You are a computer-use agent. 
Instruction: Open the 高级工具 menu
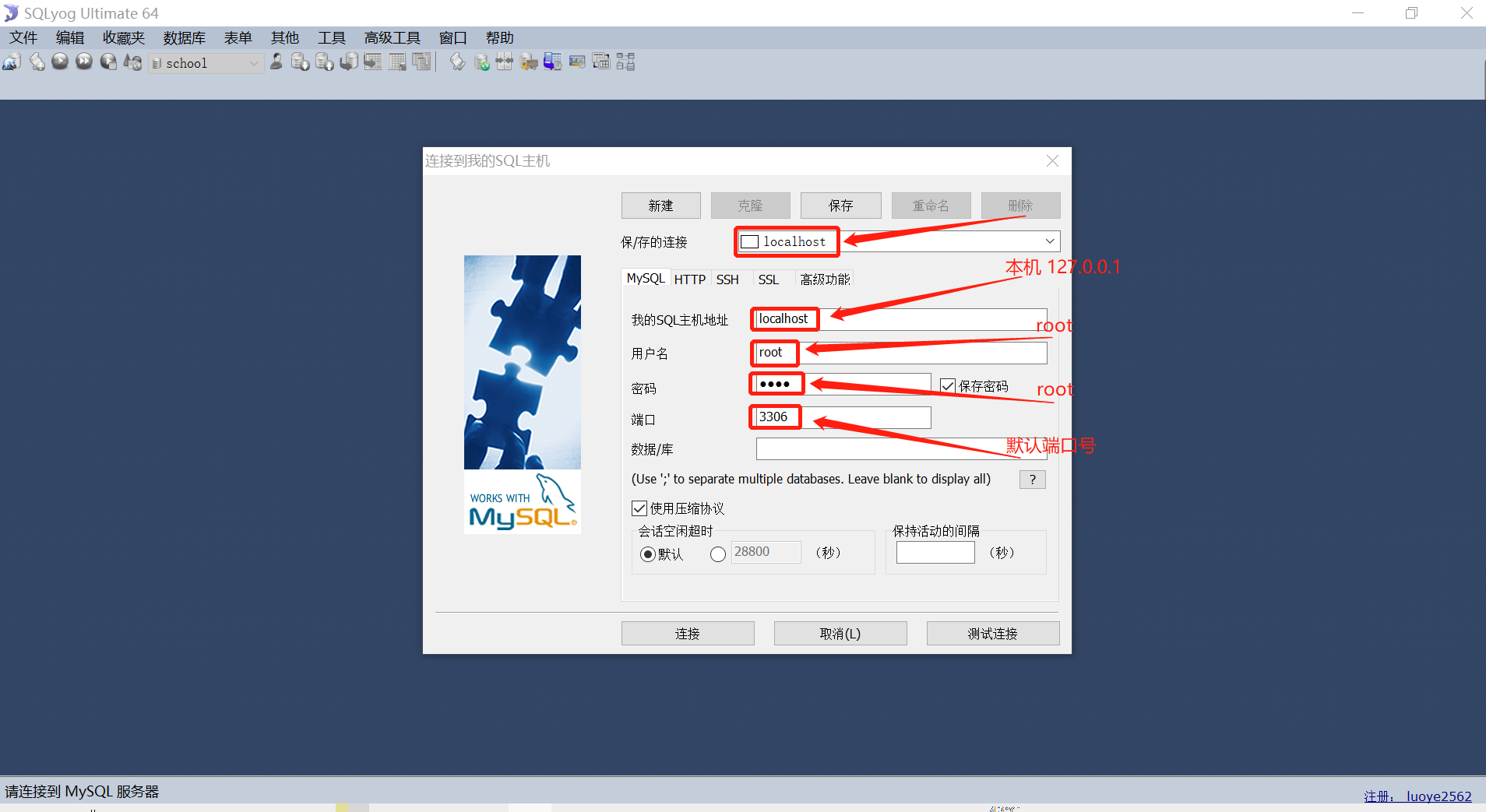[x=393, y=38]
